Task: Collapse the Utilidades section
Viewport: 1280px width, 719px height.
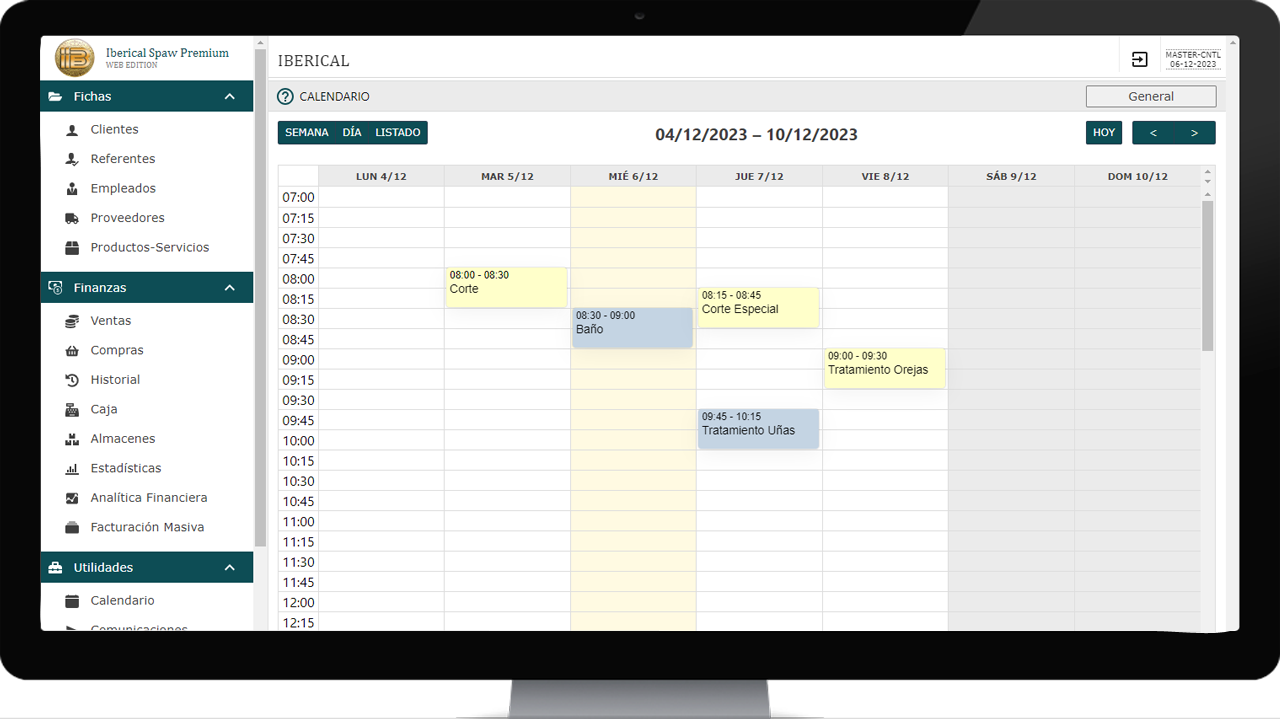Action: [x=230, y=568]
